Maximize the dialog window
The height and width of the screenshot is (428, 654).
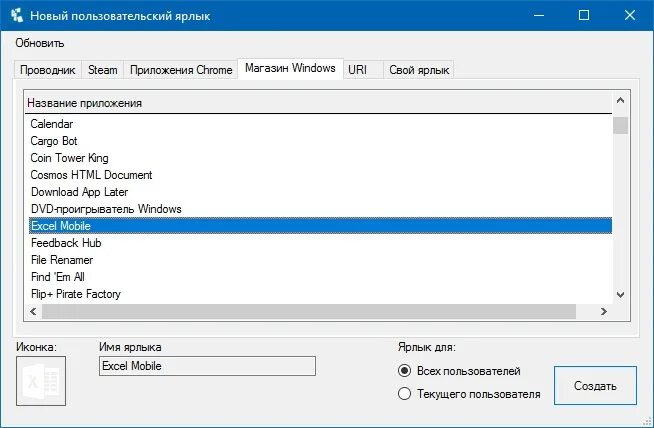coord(584,15)
